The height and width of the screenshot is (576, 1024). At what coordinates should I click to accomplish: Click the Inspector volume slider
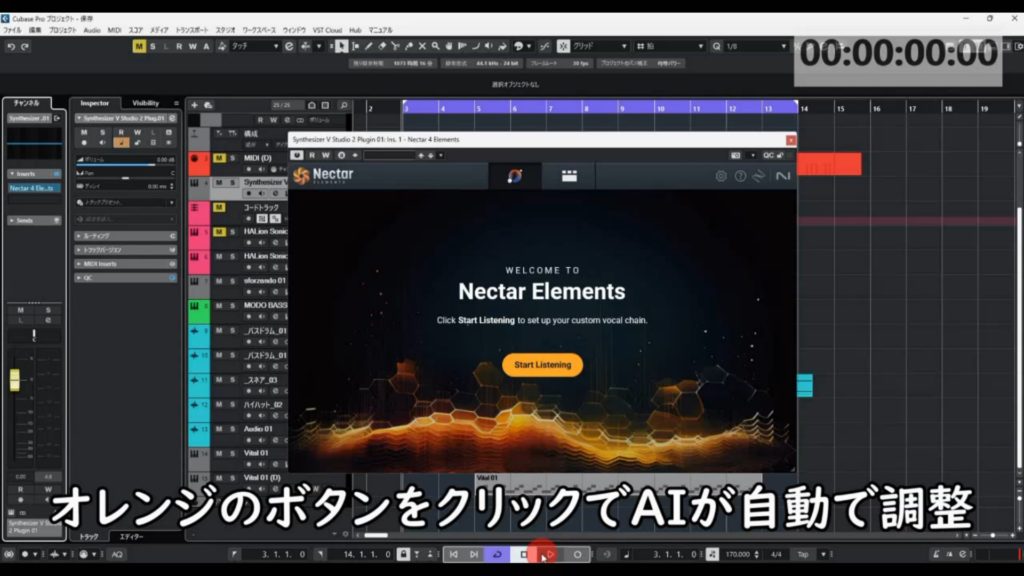pos(117,164)
